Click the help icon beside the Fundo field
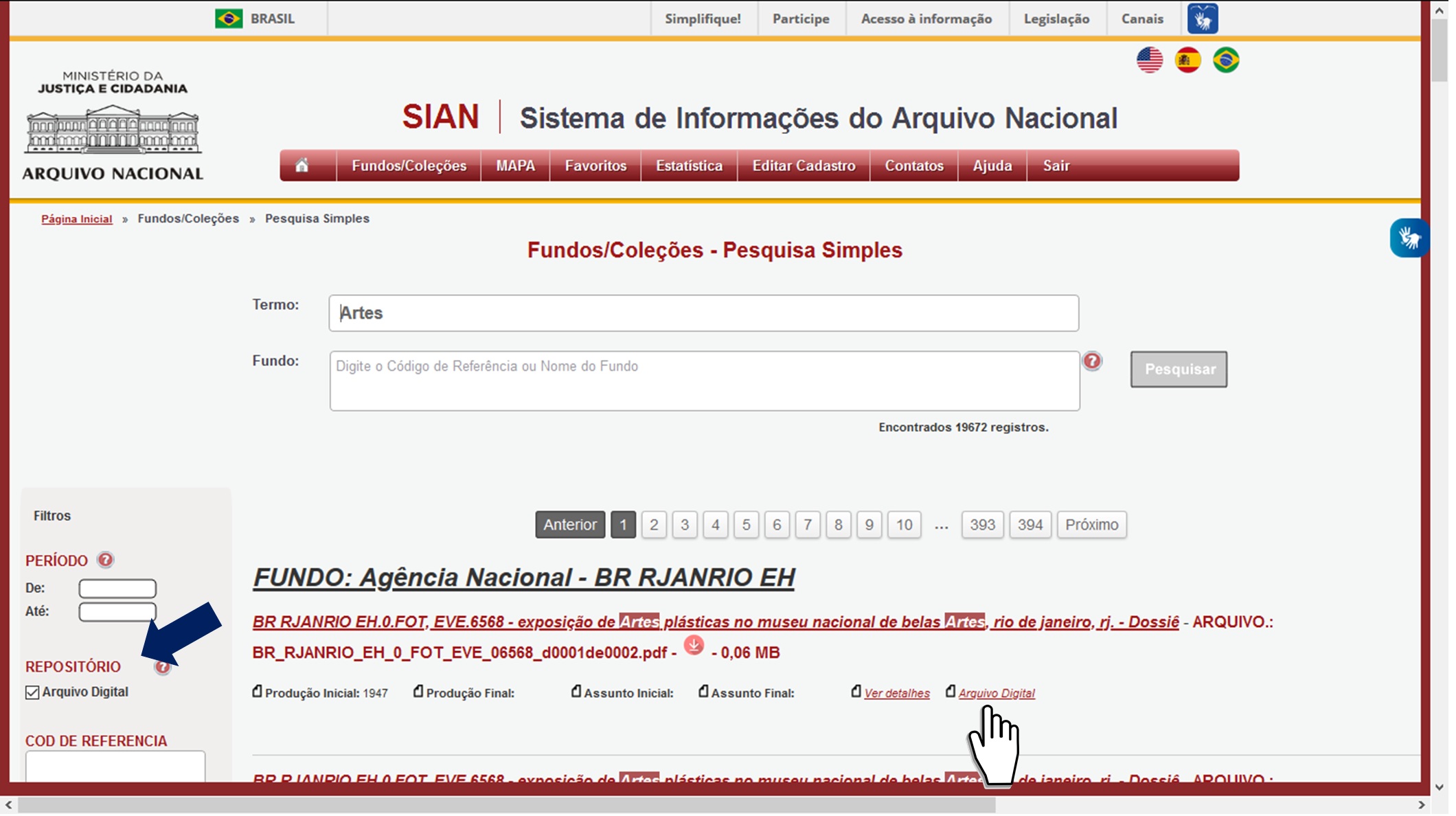1456x816 pixels. 1093,361
